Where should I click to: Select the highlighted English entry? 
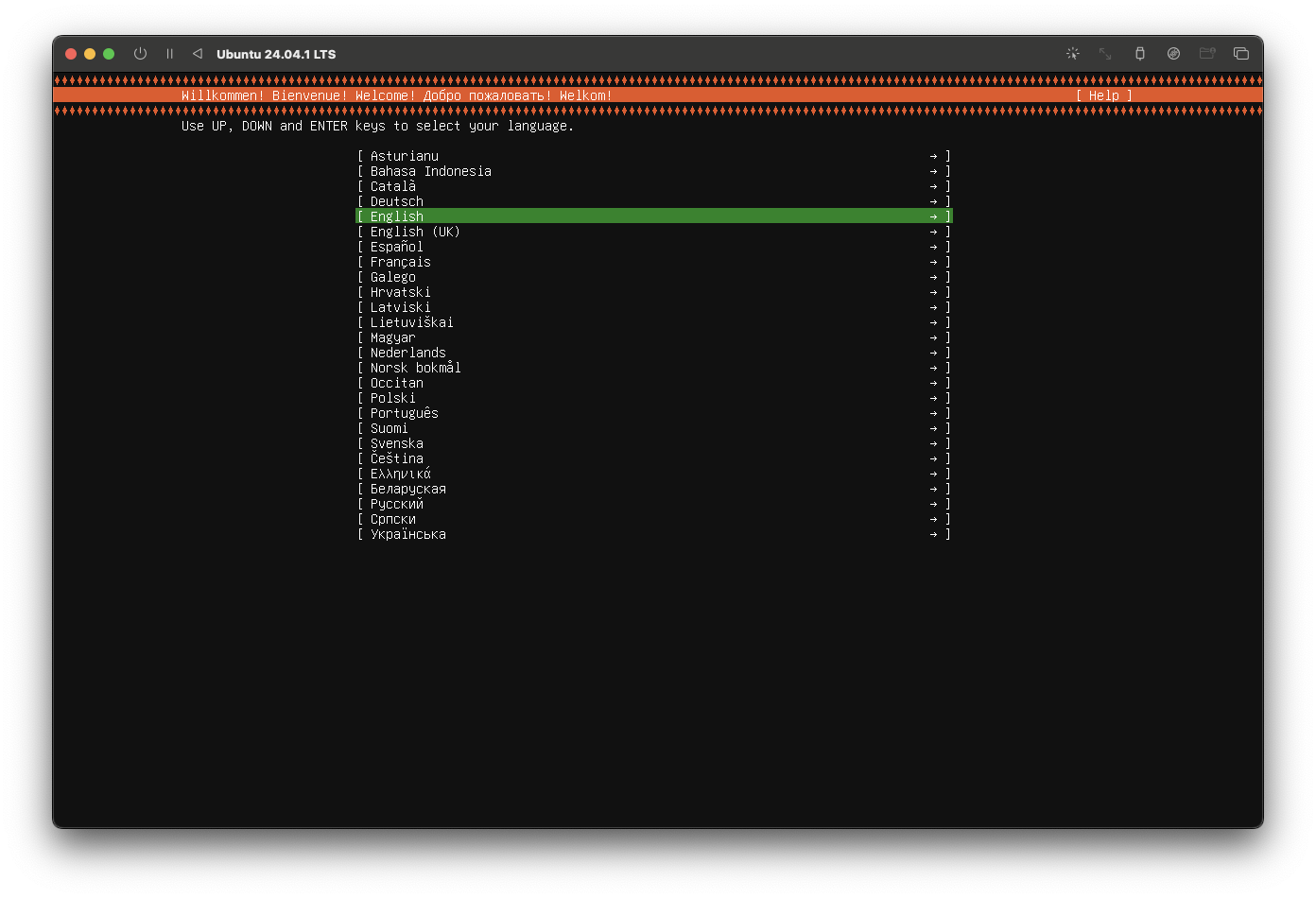pyautogui.click(x=397, y=216)
